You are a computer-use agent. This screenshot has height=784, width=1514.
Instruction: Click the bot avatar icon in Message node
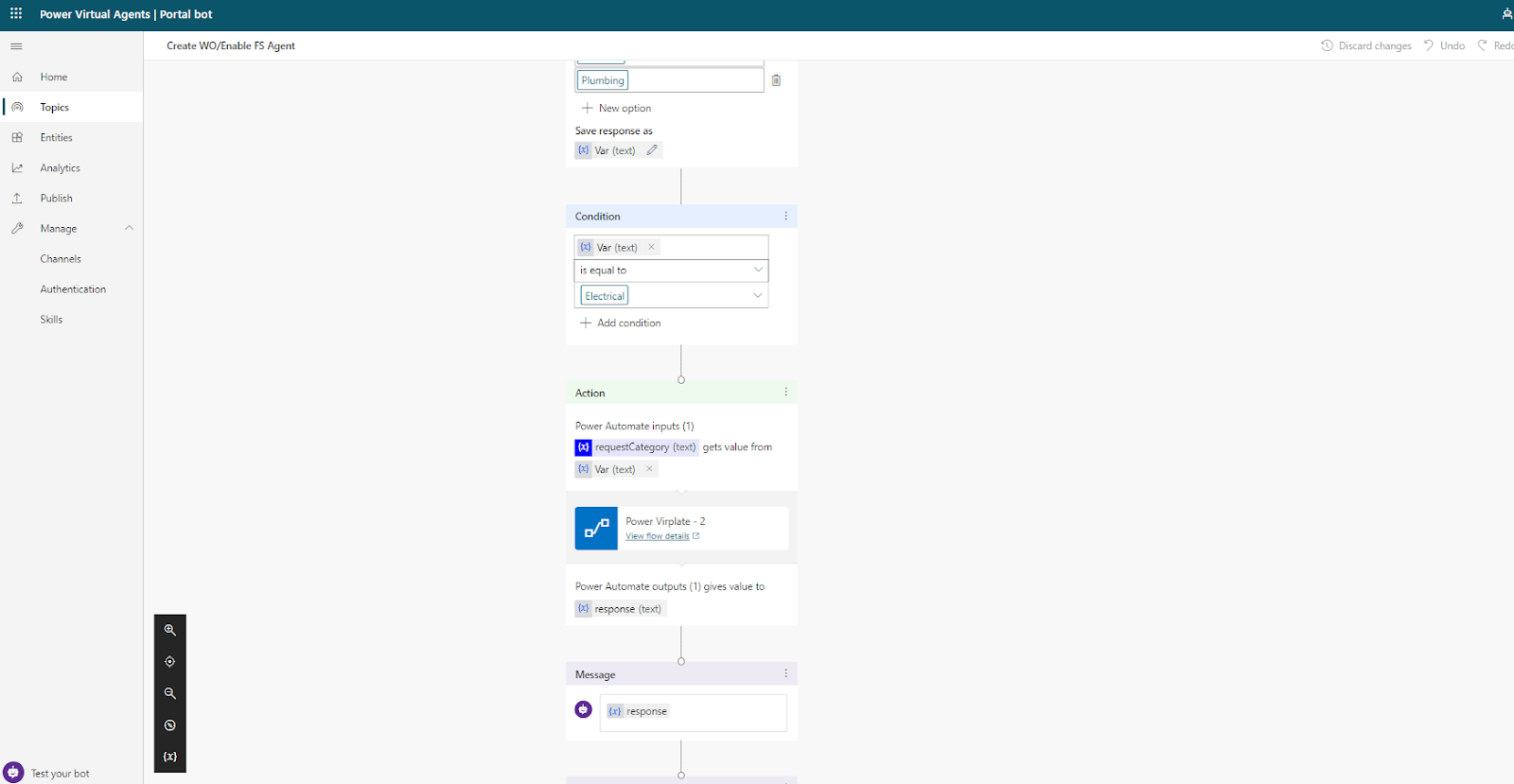coord(584,709)
